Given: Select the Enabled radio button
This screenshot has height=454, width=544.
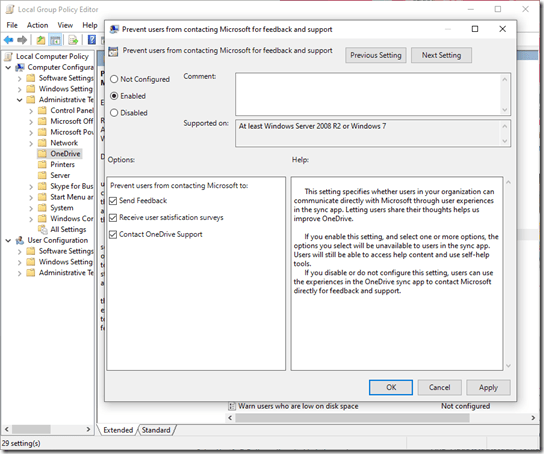Looking at the screenshot, I should [x=114, y=96].
